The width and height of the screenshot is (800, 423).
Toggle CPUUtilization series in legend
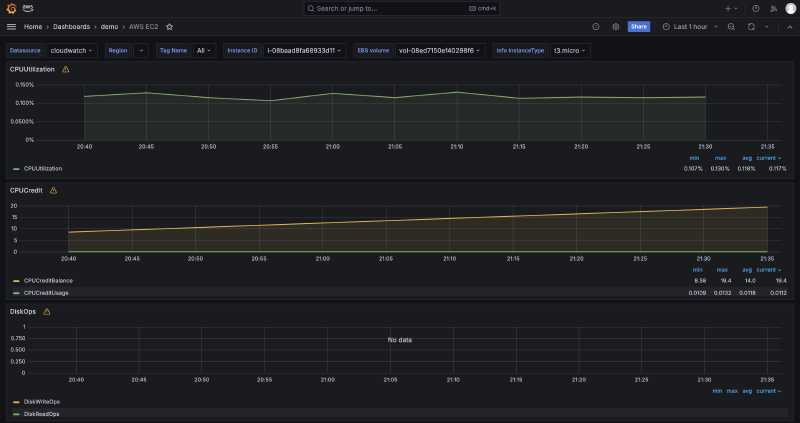(43, 168)
